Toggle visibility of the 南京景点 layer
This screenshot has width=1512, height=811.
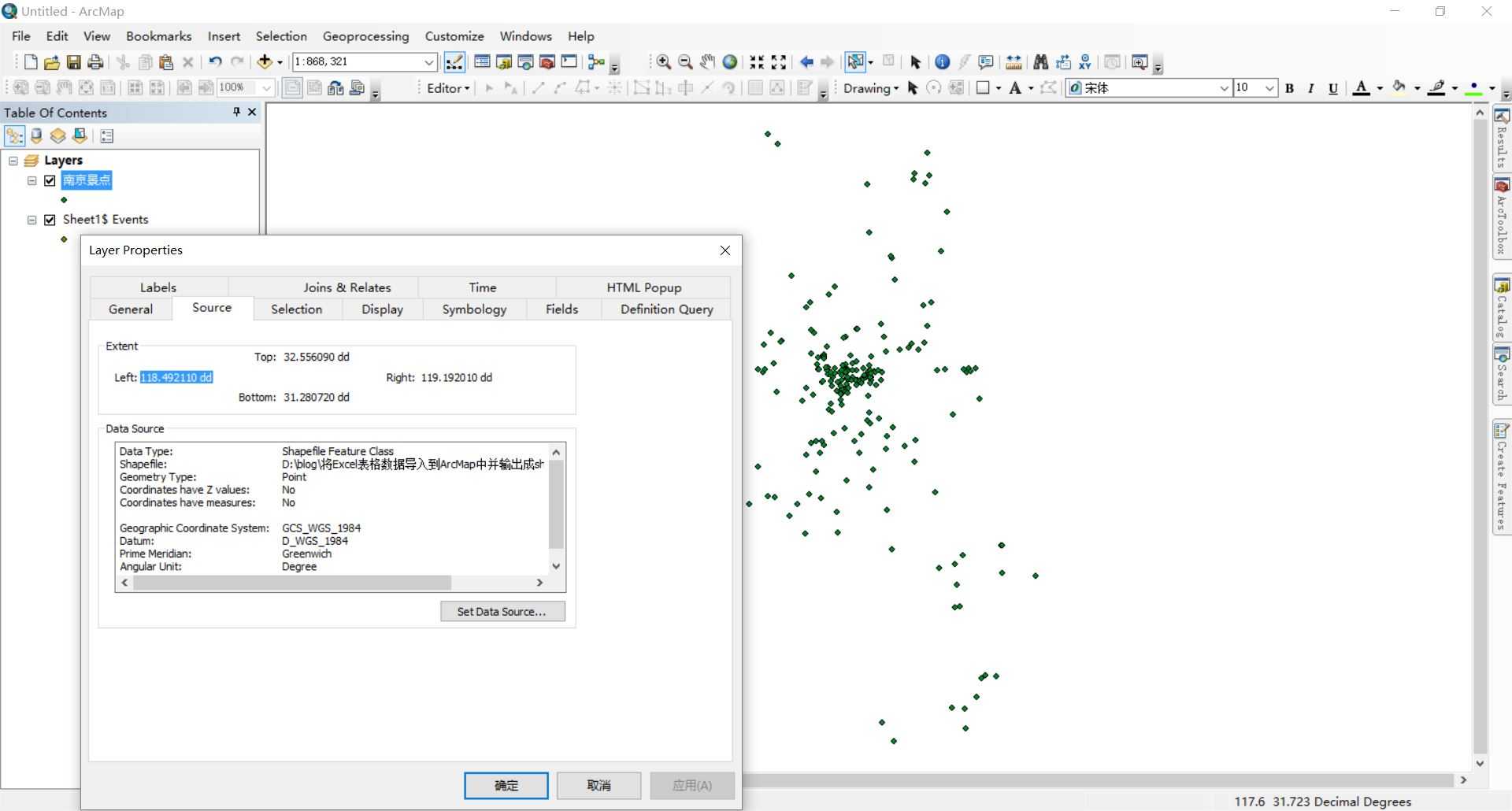click(49, 181)
